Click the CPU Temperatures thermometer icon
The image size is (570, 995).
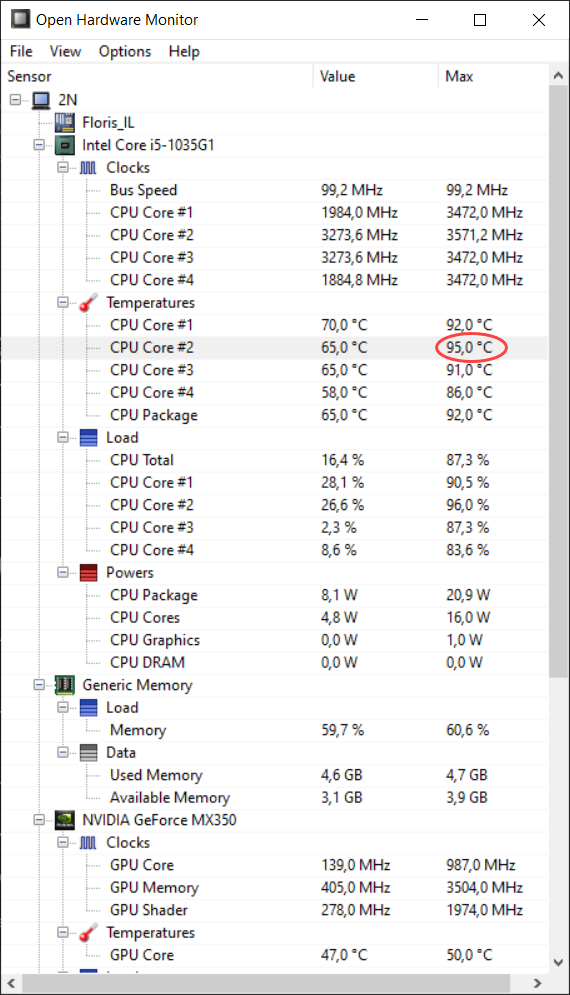pos(88,303)
